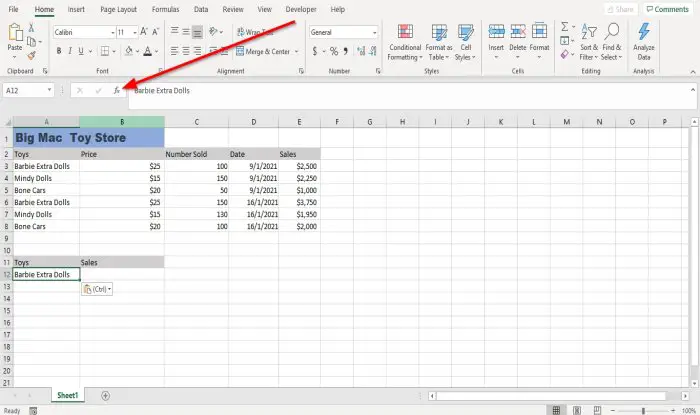Switch to the Developer tab
The image size is (700, 415).
point(301,9)
